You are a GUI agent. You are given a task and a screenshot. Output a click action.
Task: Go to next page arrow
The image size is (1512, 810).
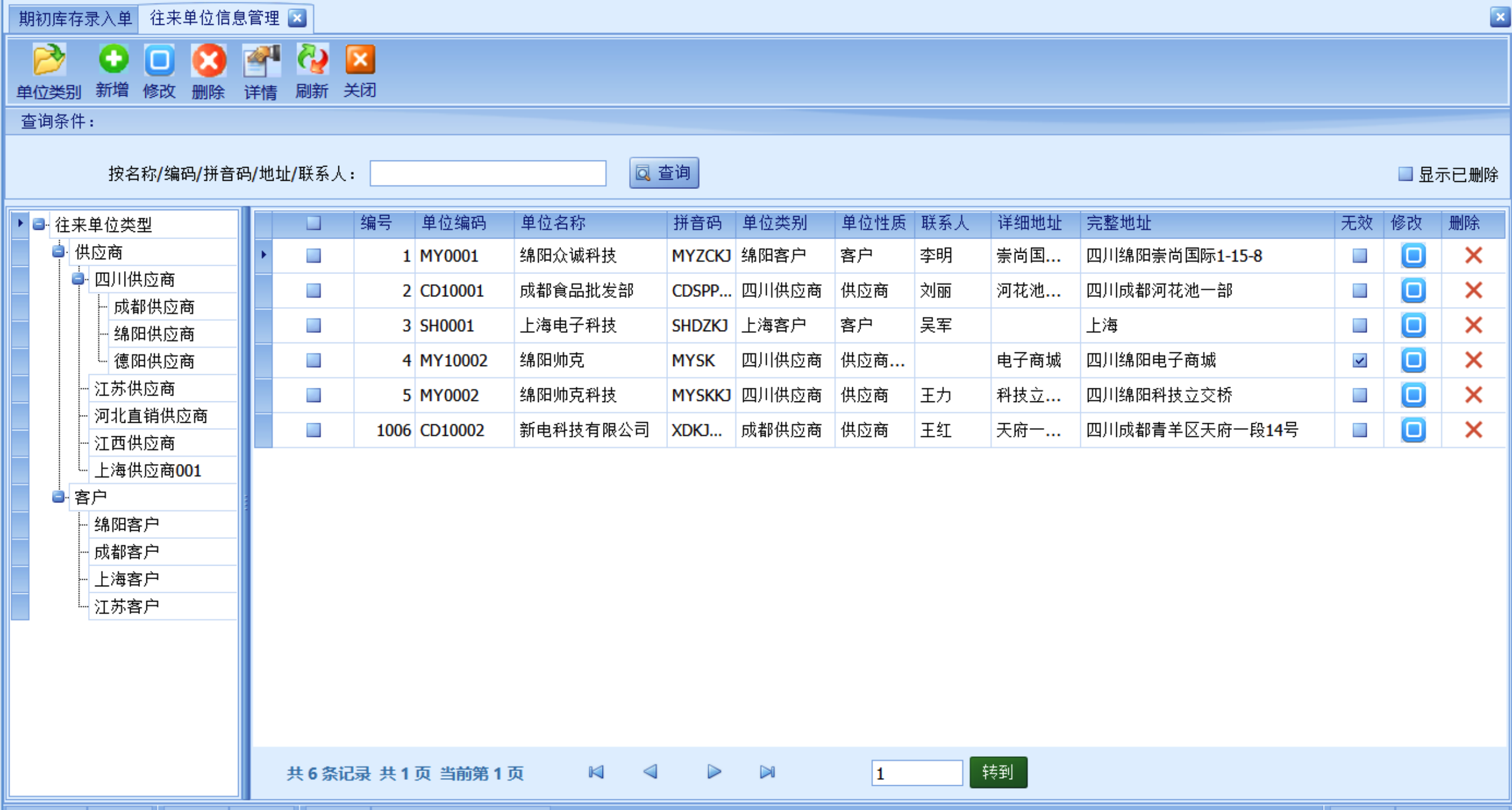pos(714,772)
